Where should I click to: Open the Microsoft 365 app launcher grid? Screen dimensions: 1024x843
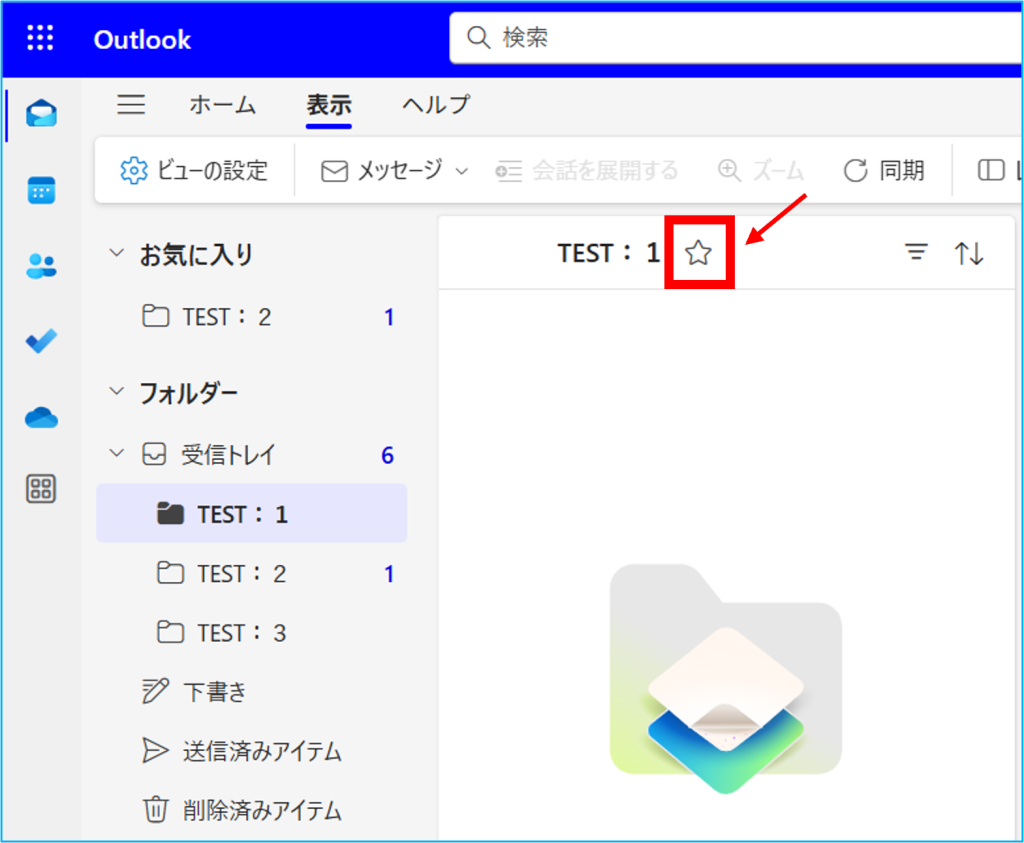click(40, 39)
